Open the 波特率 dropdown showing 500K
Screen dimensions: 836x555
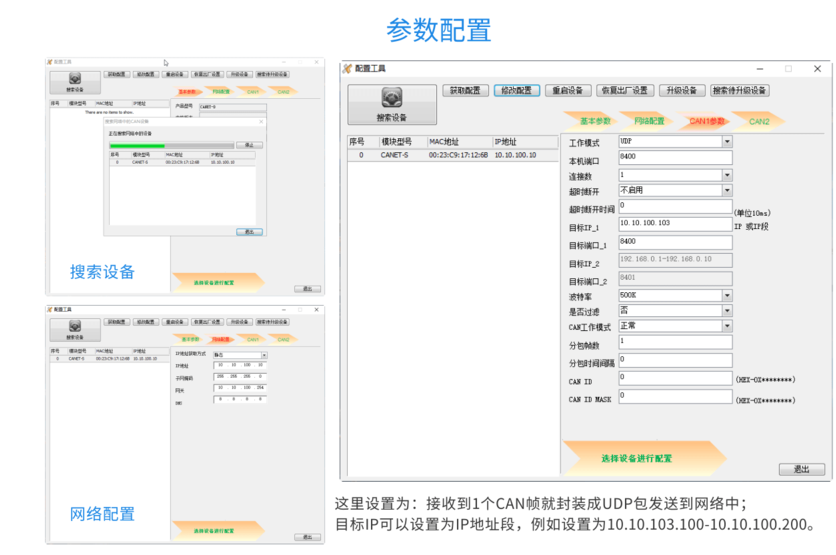(x=727, y=295)
